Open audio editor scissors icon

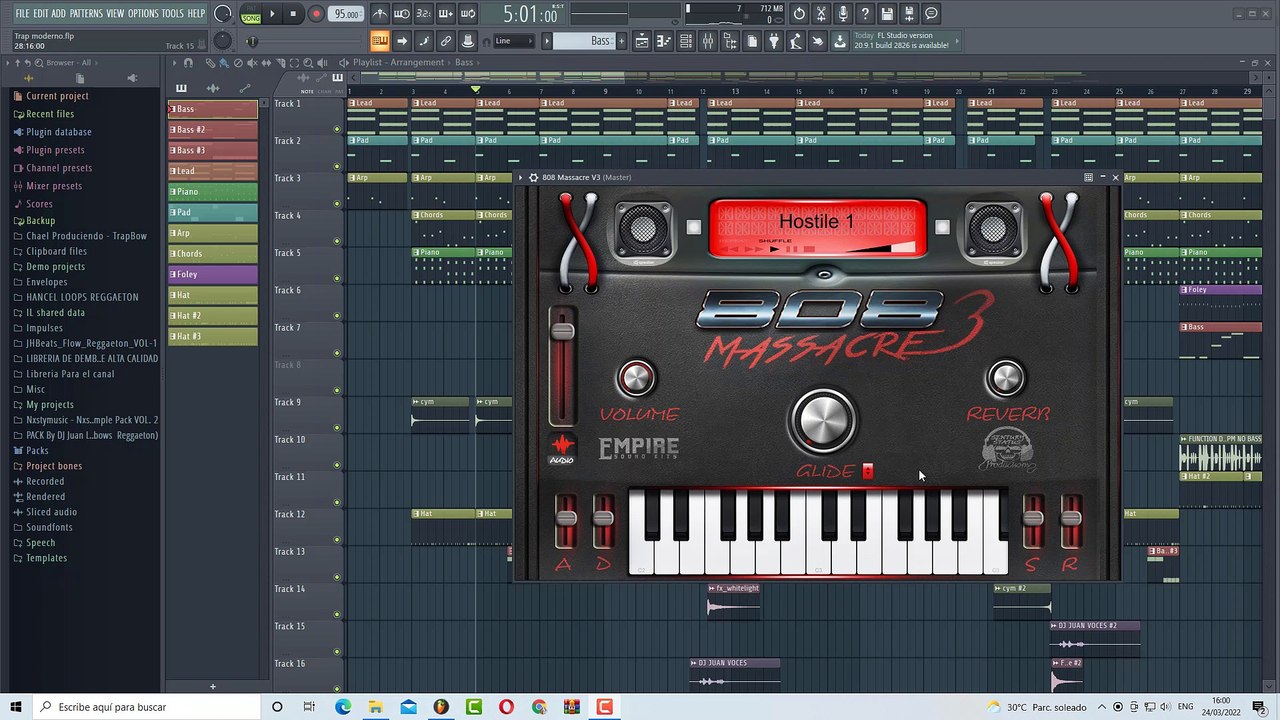point(821,14)
